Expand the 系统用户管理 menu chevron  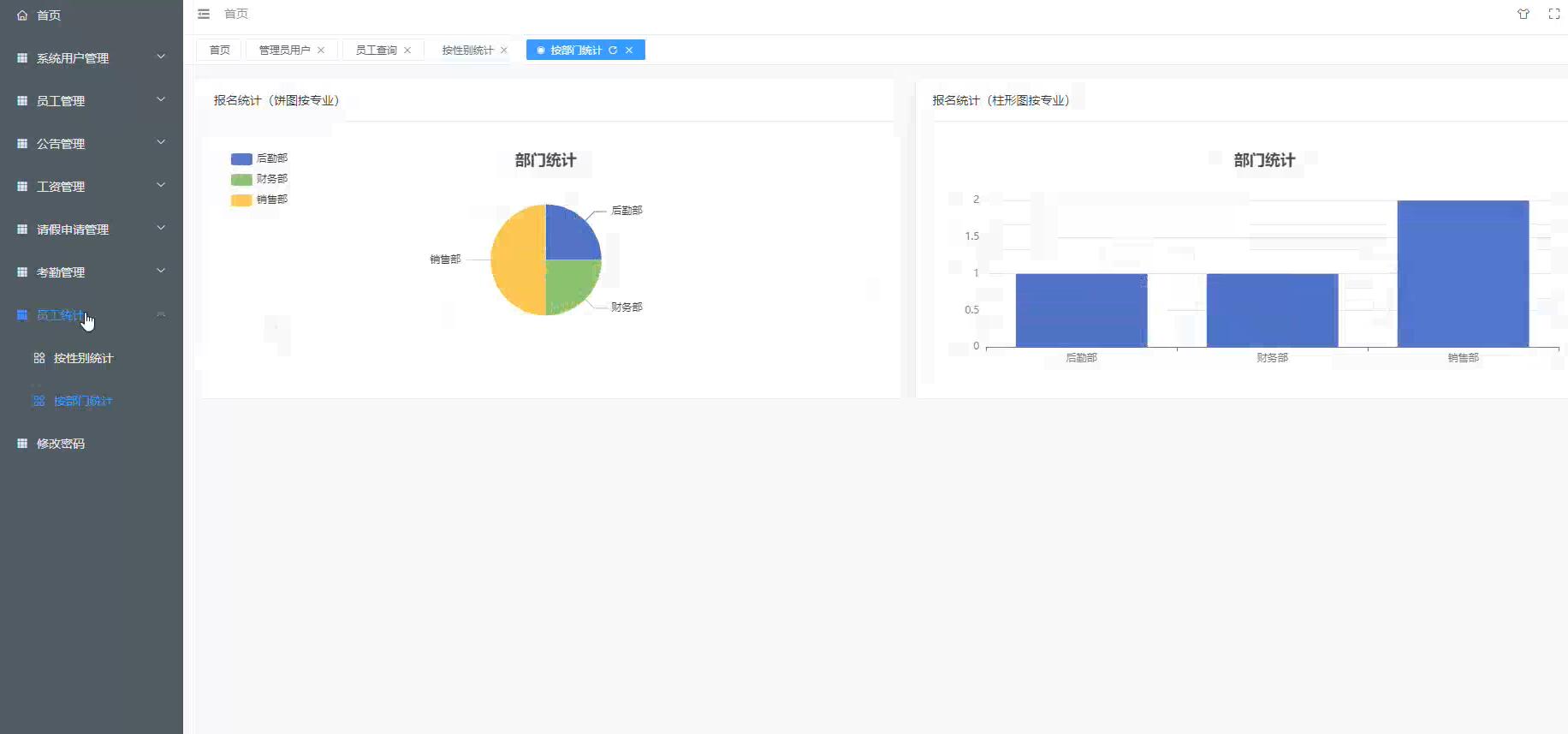161,57
